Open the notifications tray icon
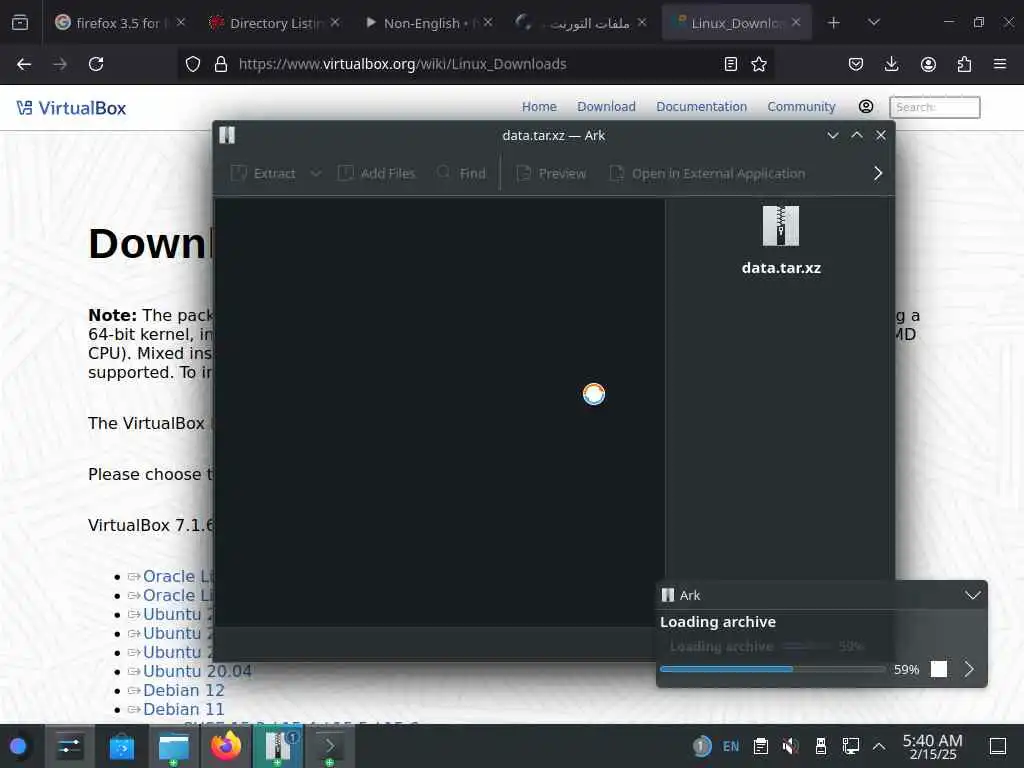Image resolution: width=1024 pixels, height=768 pixels. tap(701, 746)
